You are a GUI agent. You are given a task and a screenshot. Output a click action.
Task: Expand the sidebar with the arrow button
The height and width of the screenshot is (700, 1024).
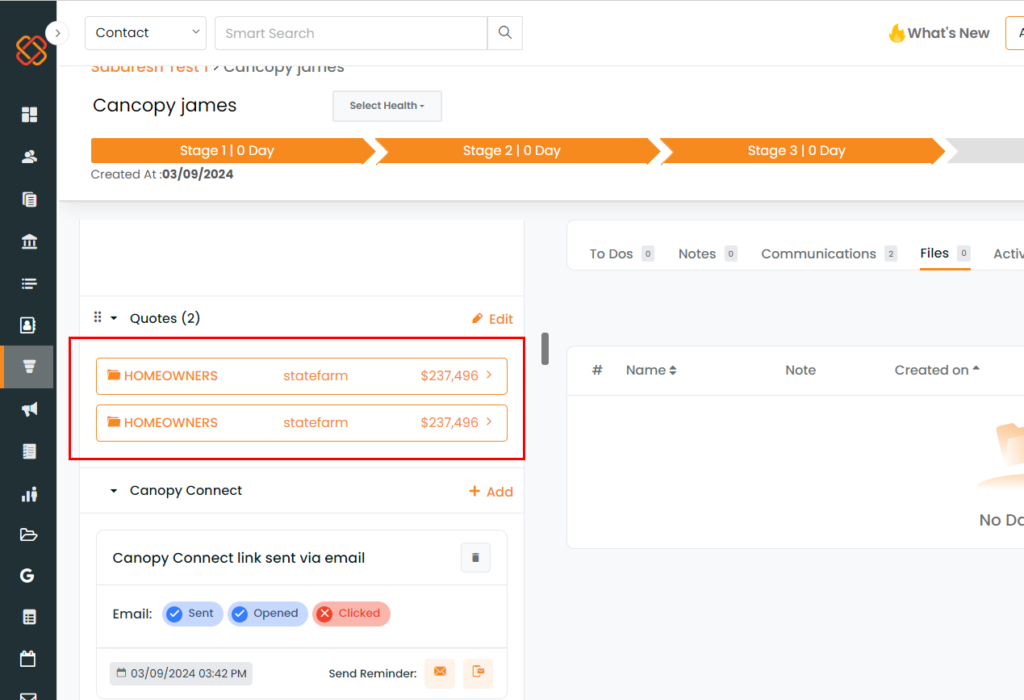pyautogui.click(x=57, y=33)
